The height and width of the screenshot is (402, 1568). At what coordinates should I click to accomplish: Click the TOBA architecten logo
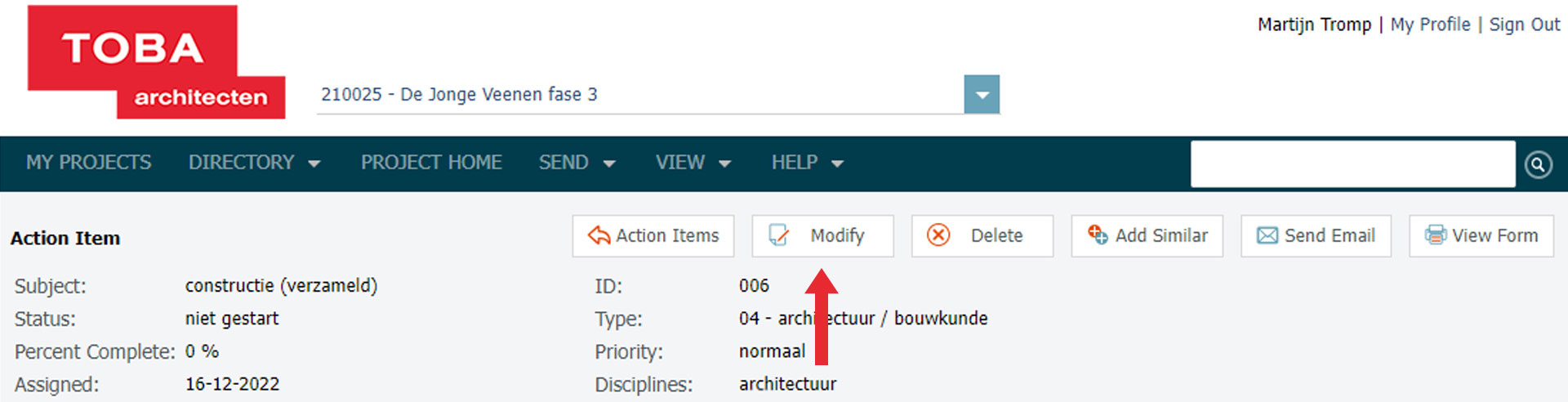click(x=155, y=63)
